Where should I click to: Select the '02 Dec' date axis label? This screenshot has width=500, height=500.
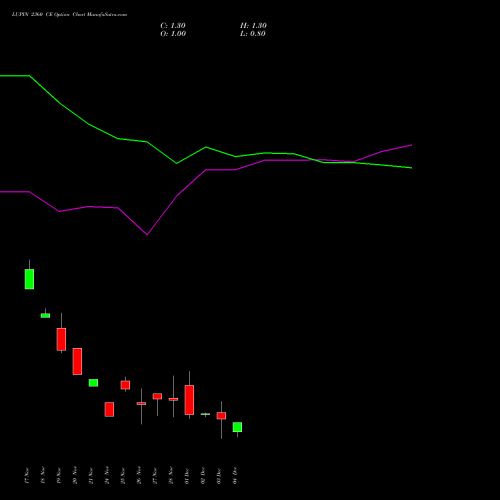[x=203, y=475]
